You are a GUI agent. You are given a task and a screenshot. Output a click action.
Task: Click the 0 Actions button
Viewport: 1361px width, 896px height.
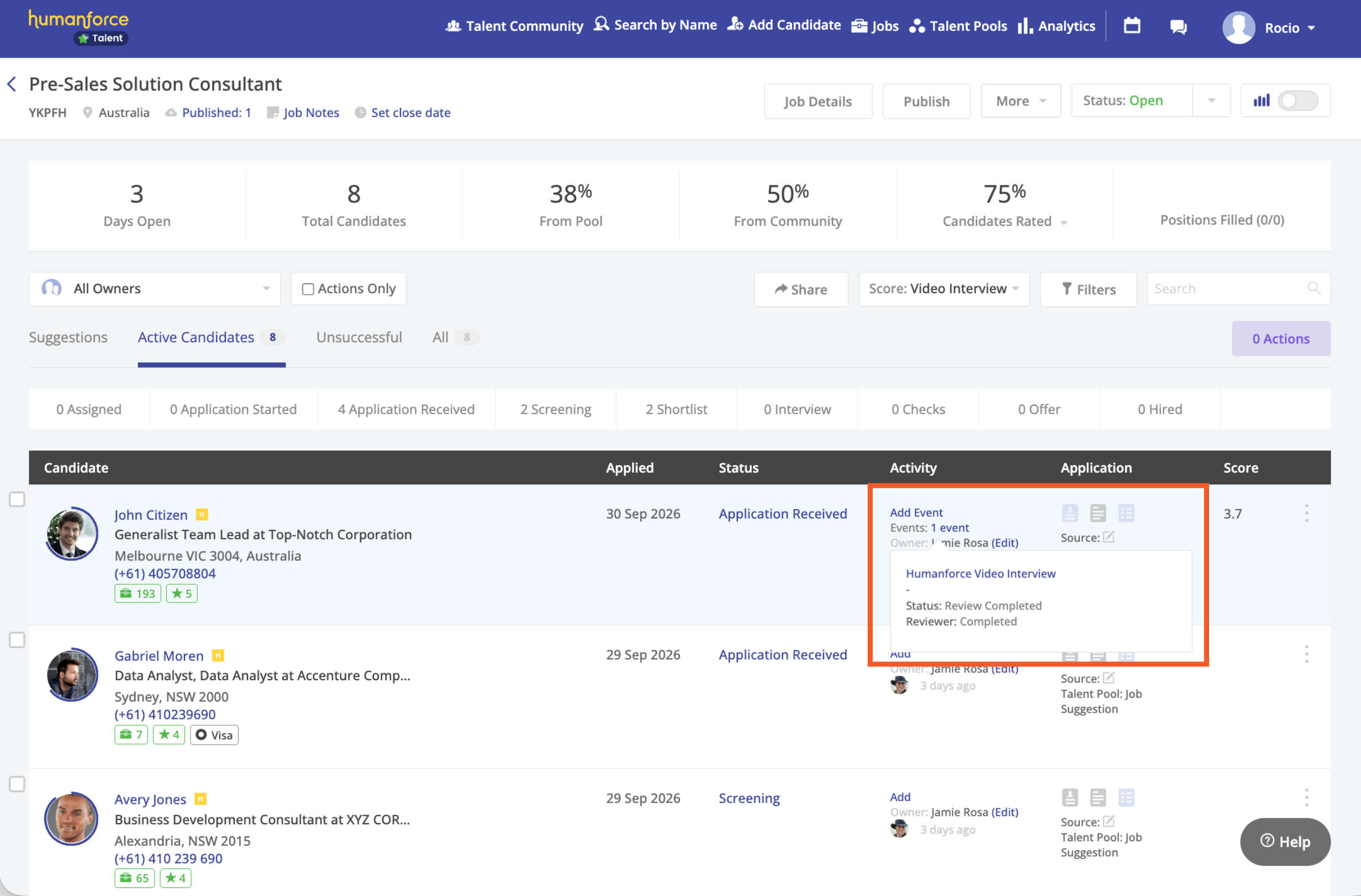pyautogui.click(x=1281, y=338)
